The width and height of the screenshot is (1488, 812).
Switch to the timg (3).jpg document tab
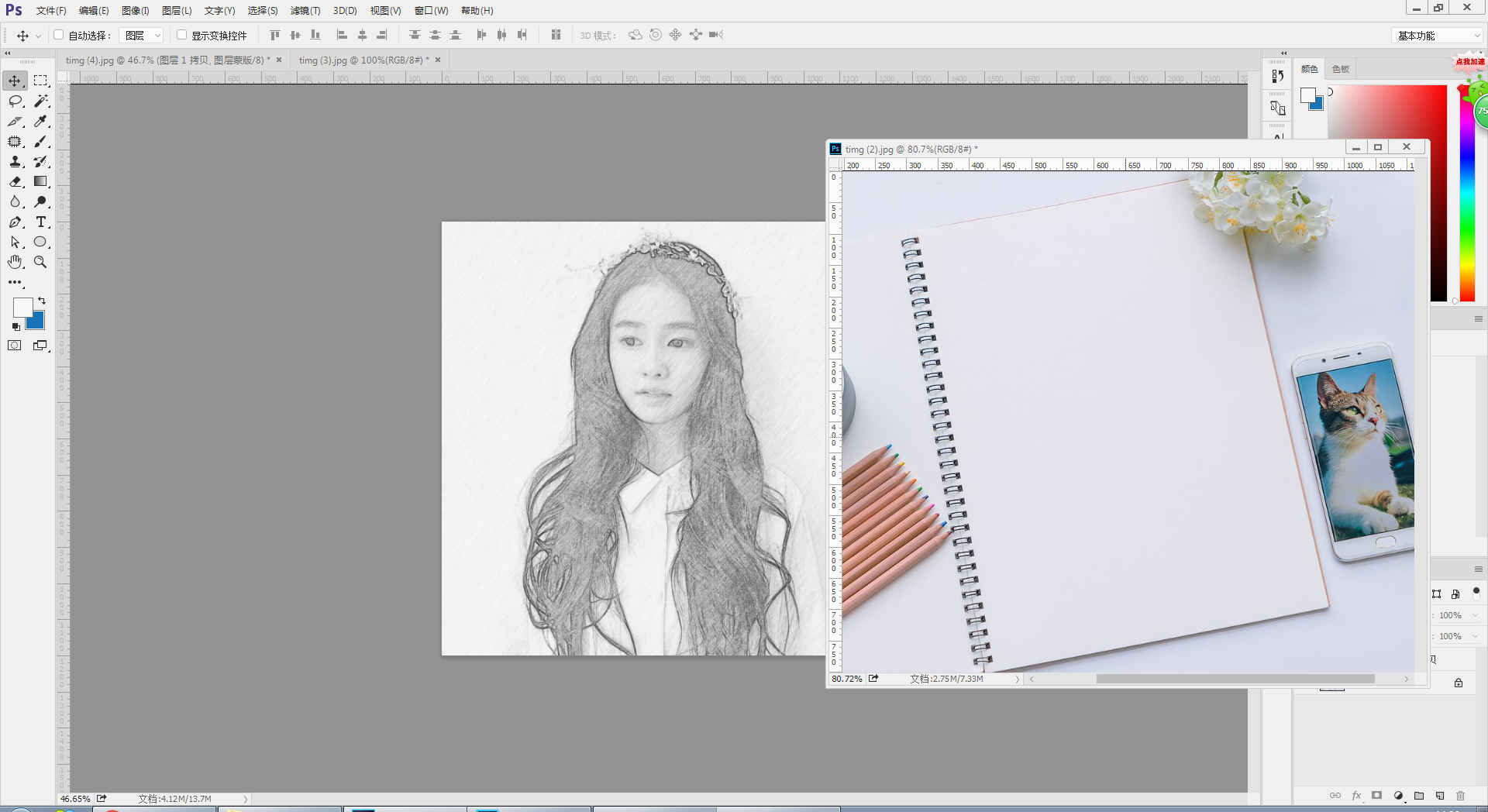[x=363, y=60]
